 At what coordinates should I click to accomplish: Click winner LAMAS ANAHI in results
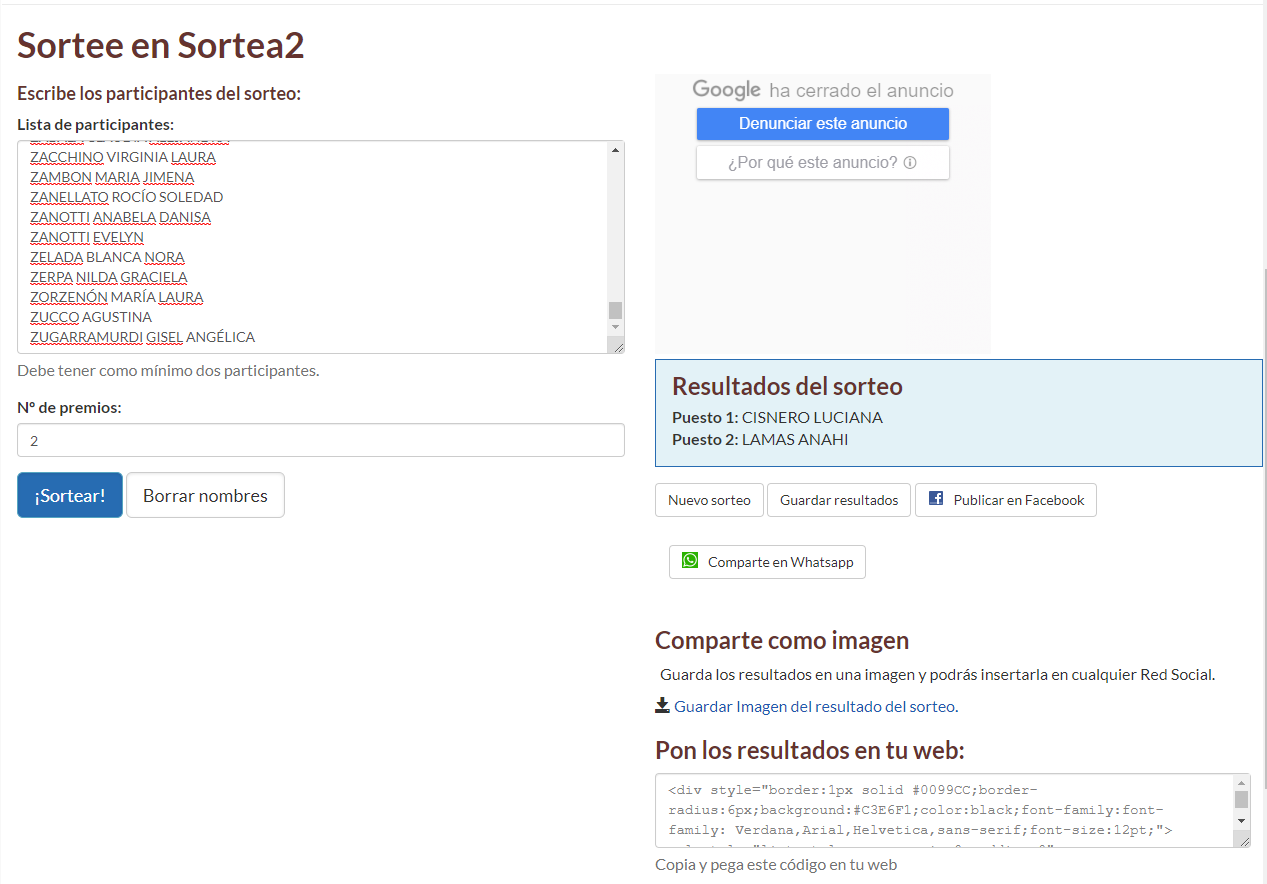click(x=795, y=440)
